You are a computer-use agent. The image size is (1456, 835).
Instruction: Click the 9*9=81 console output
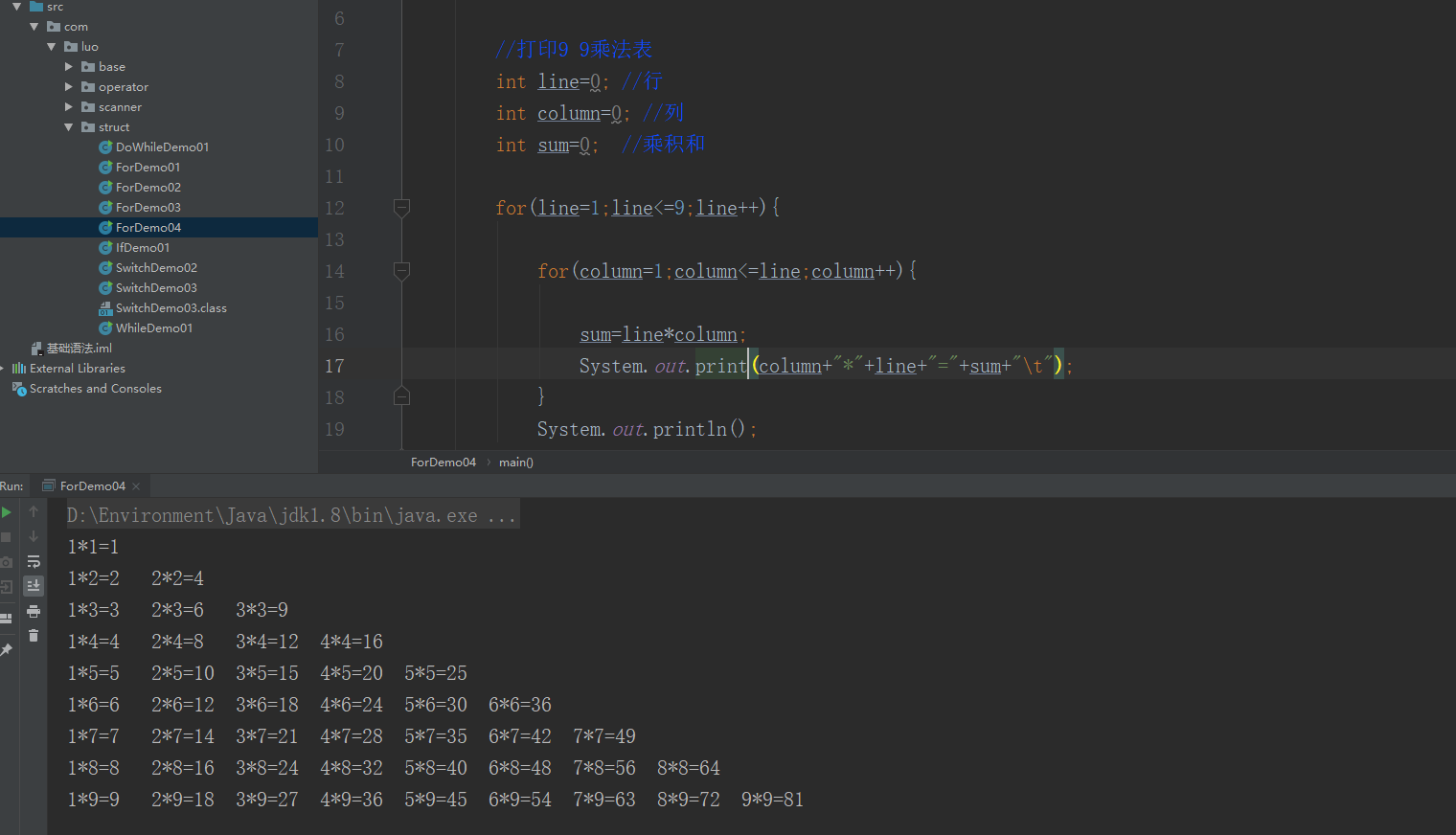(x=773, y=800)
